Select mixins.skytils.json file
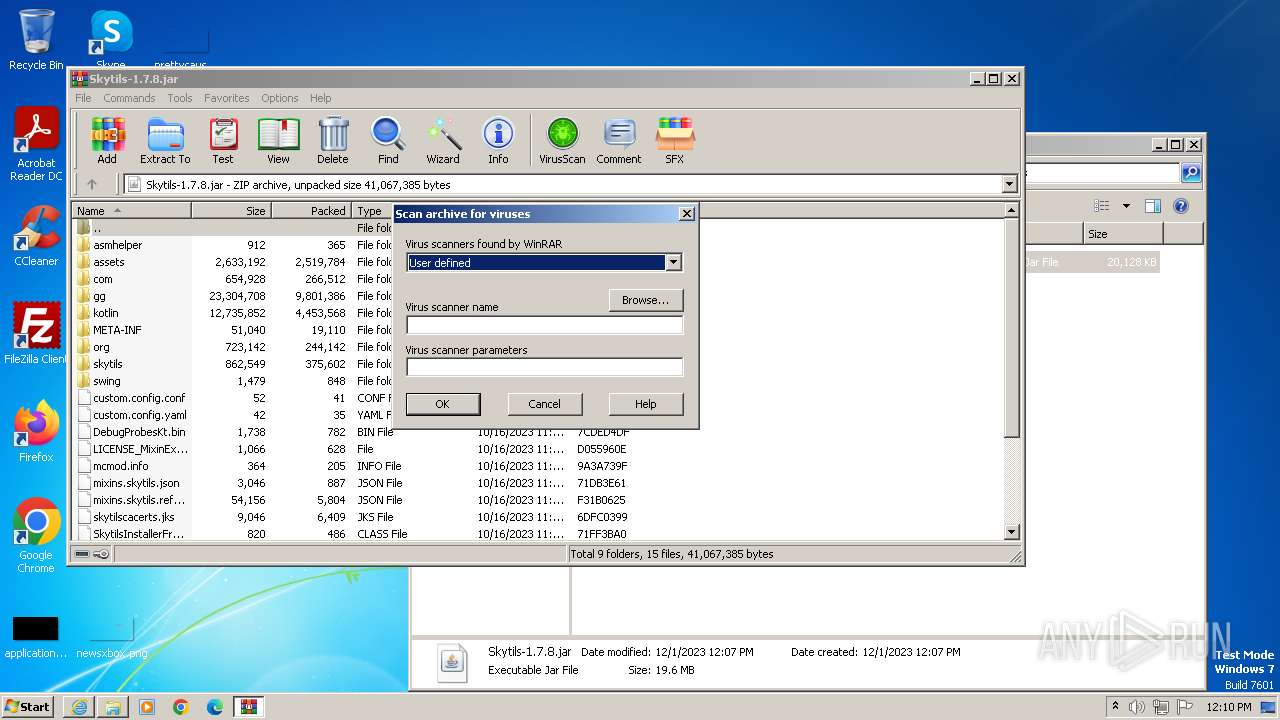 [x=136, y=483]
